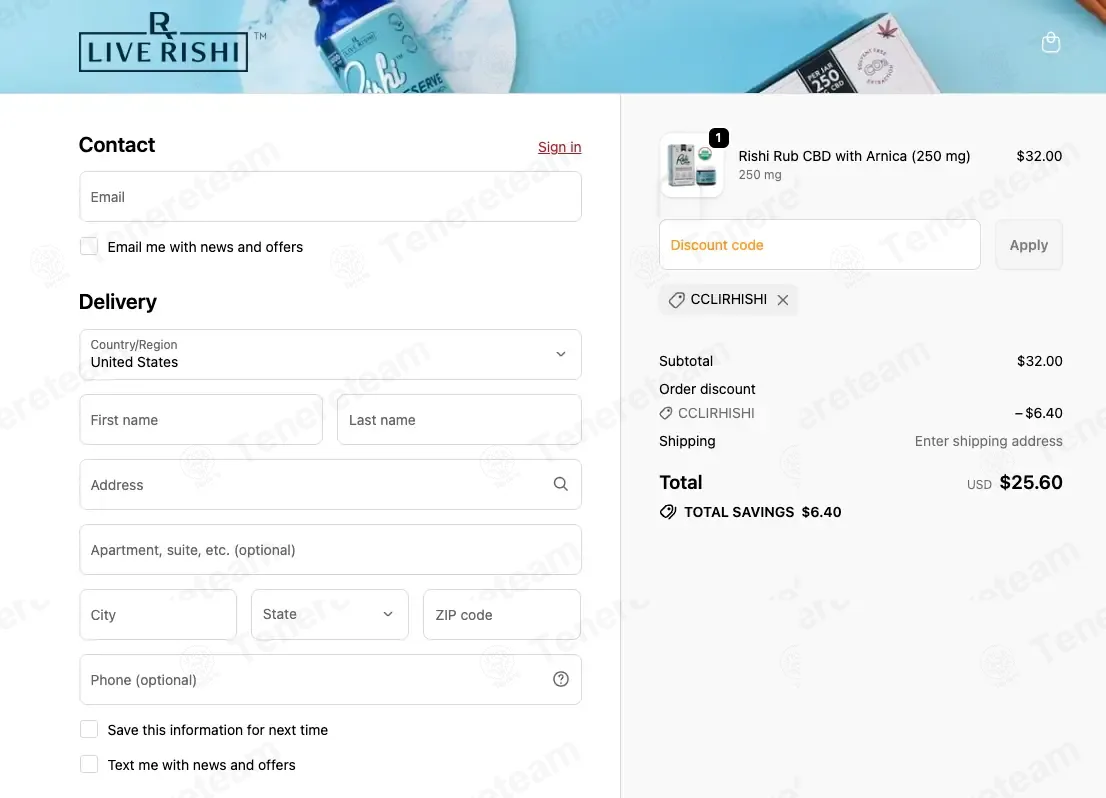
Task: Click the tag icon beside CCLIRHISHI chip
Action: pos(676,300)
